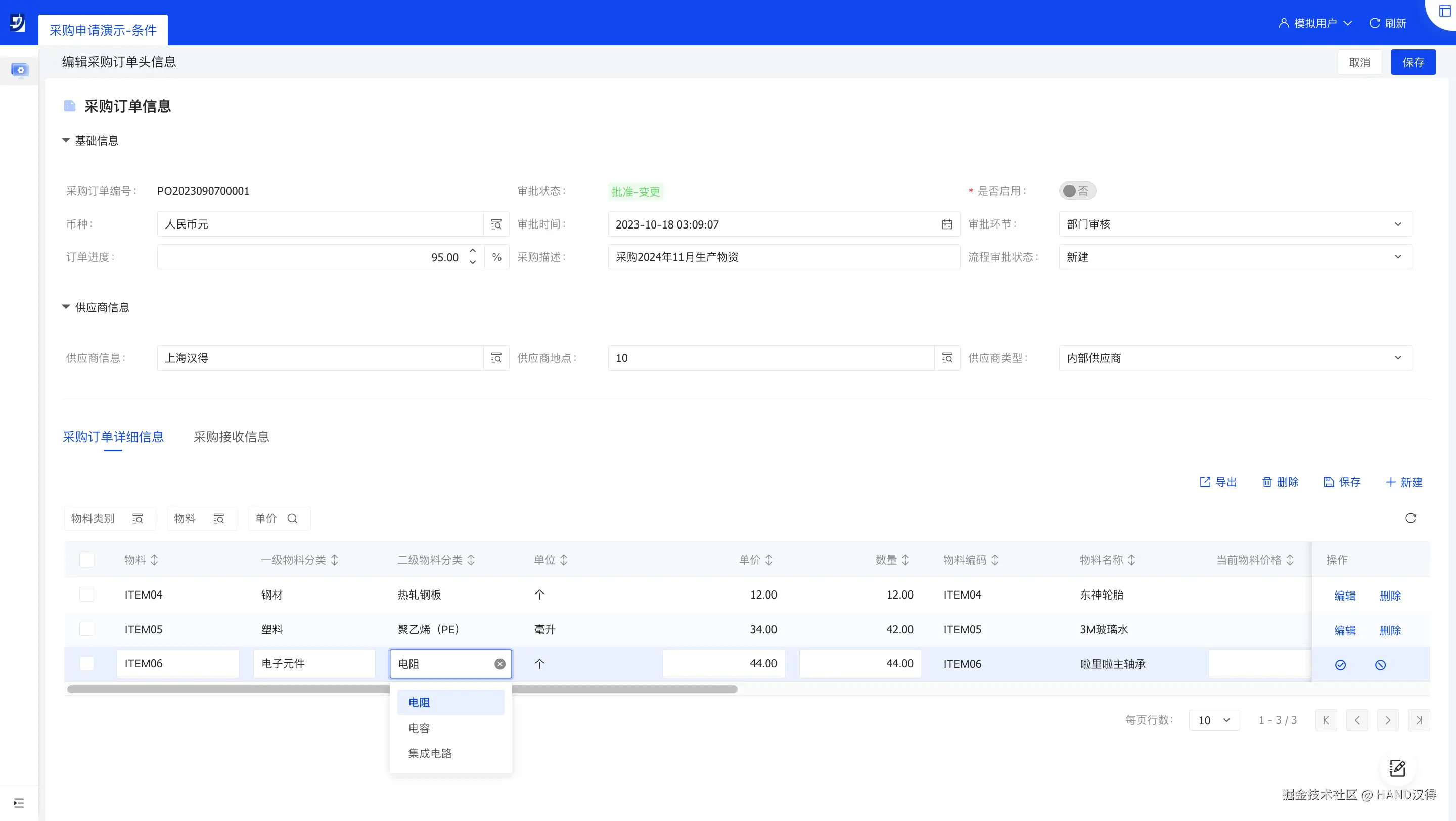Open the 审批环节 dropdown showing 部门审核

click(x=1235, y=224)
